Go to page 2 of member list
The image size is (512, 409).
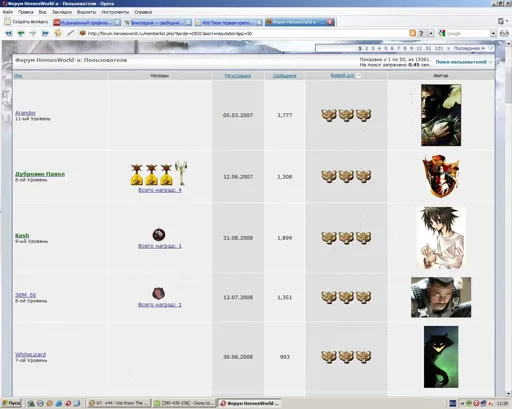[x=366, y=48]
